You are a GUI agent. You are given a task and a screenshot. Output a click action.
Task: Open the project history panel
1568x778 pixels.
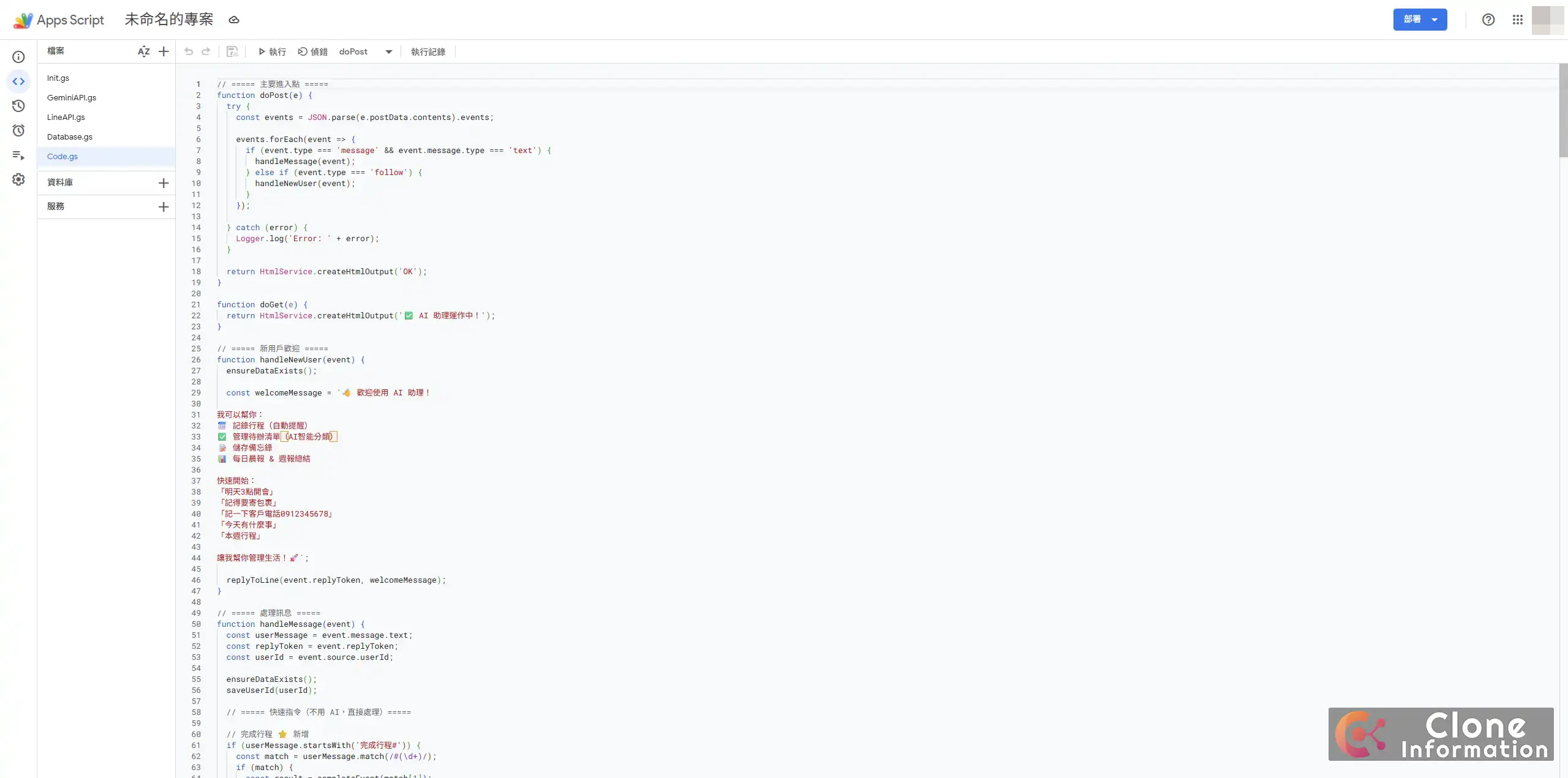pyautogui.click(x=18, y=105)
